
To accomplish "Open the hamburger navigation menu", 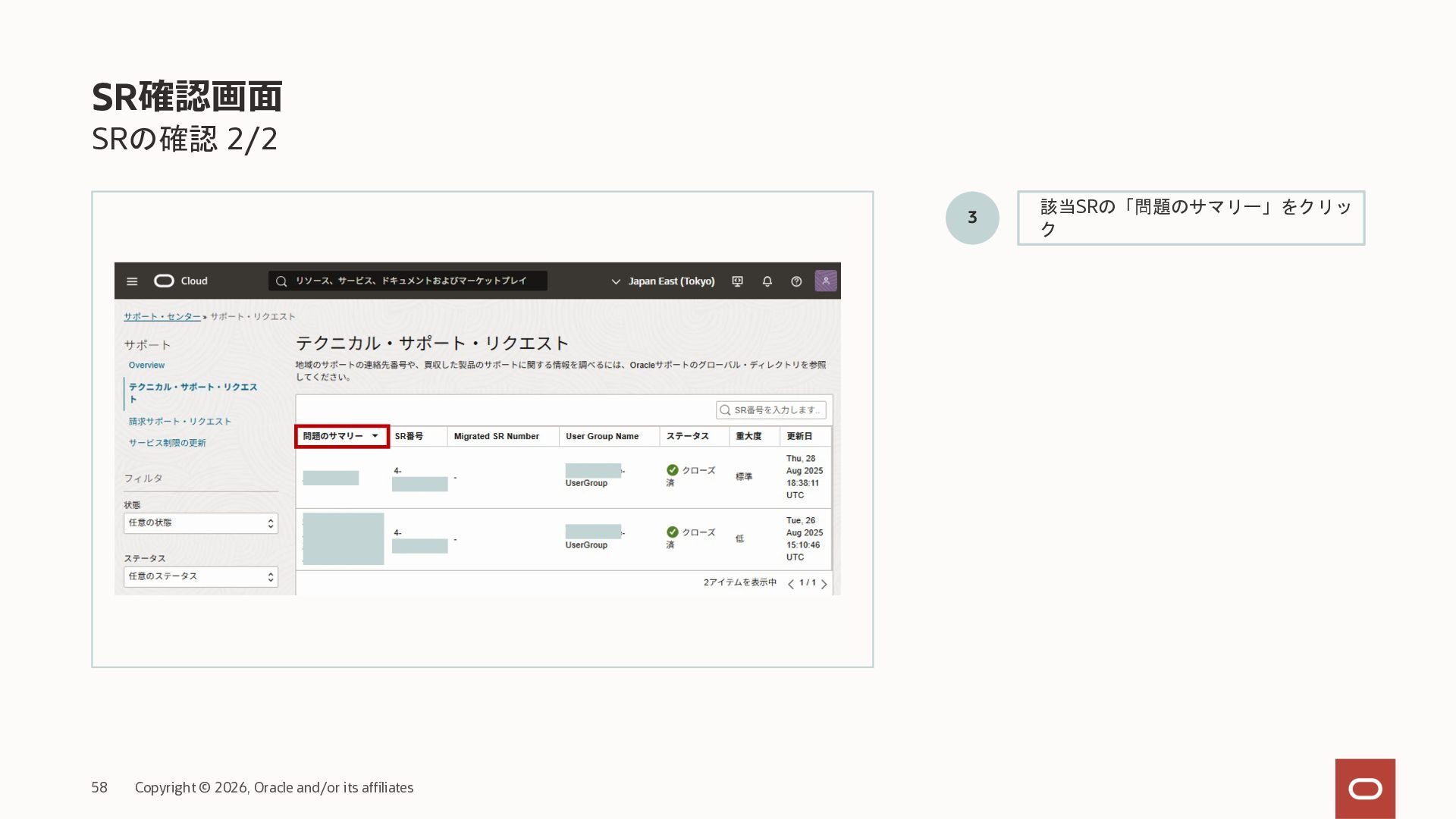I will click(132, 281).
